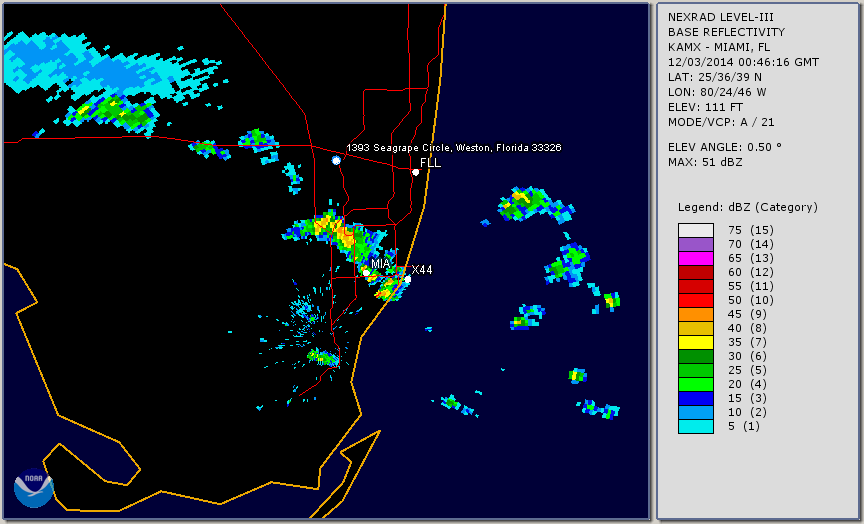The height and width of the screenshot is (524, 864).
Task: Click the MODE/VCP: A / 21 text
Action: [x=721, y=122]
